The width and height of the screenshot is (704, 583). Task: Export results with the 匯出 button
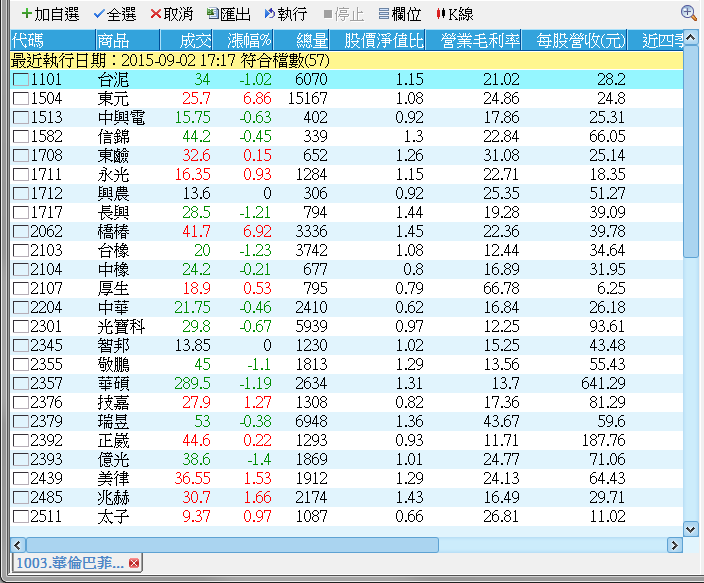pyautogui.click(x=229, y=14)
